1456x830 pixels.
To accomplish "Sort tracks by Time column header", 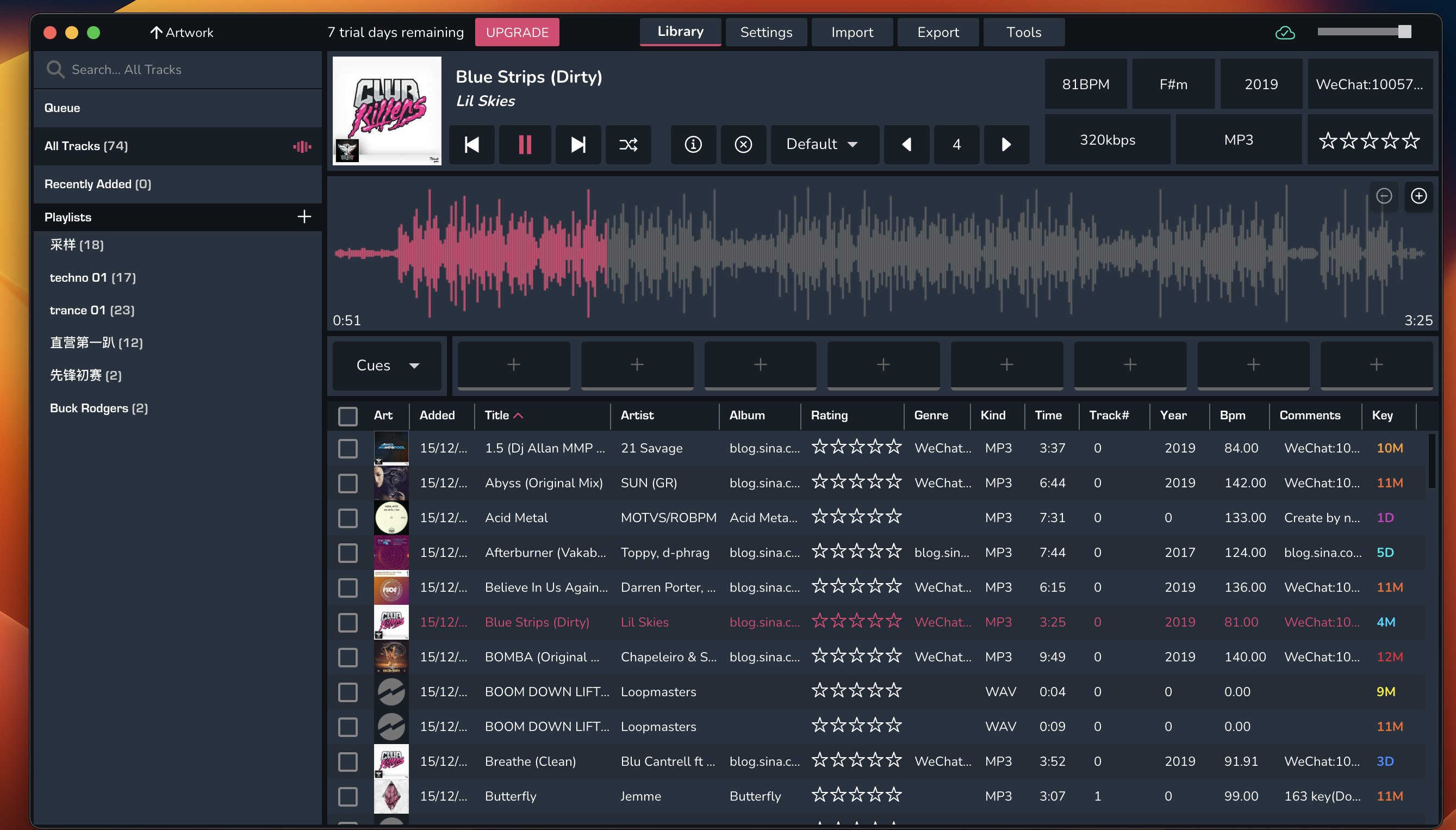I will click(1048, 415).
